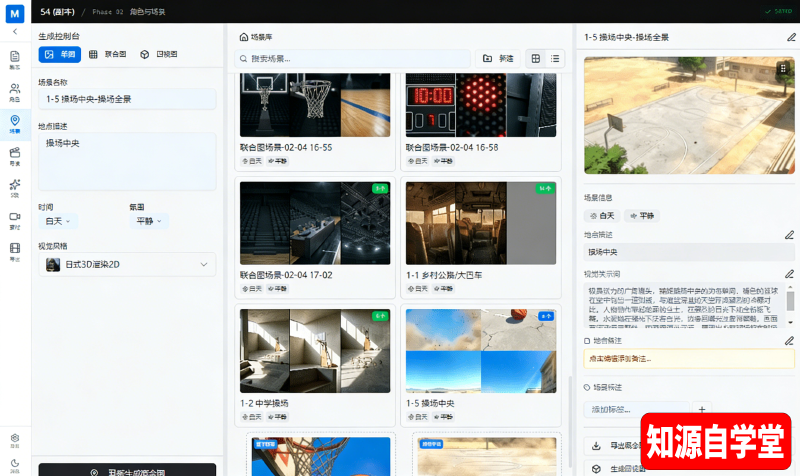Screen dimensions: 800x476
Task: Click the 54 (剧本) project title in top bar
Action: [x=57, y=12]
